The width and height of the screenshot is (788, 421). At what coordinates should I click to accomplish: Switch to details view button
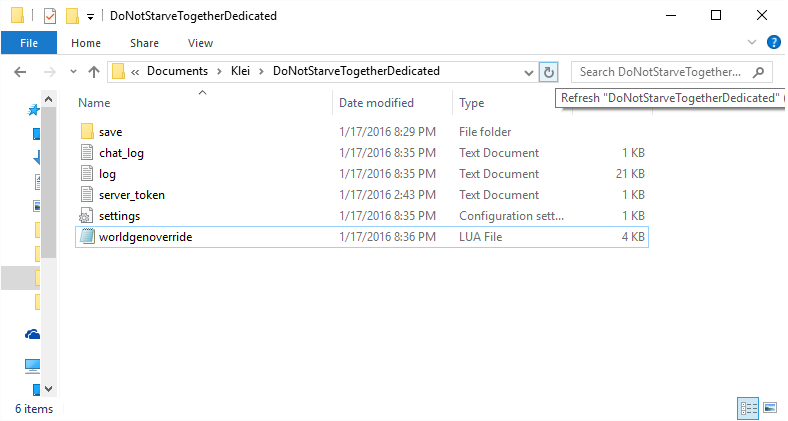748,408
